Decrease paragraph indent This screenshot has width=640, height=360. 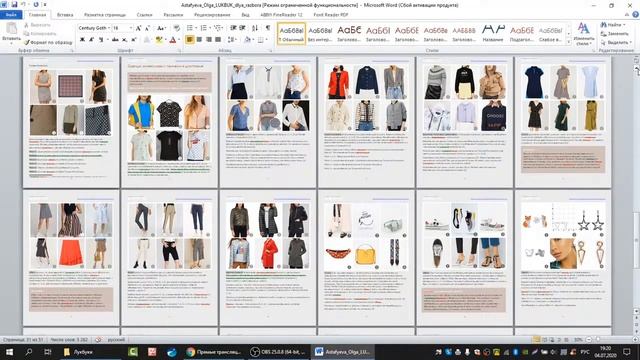click(233, 28)
